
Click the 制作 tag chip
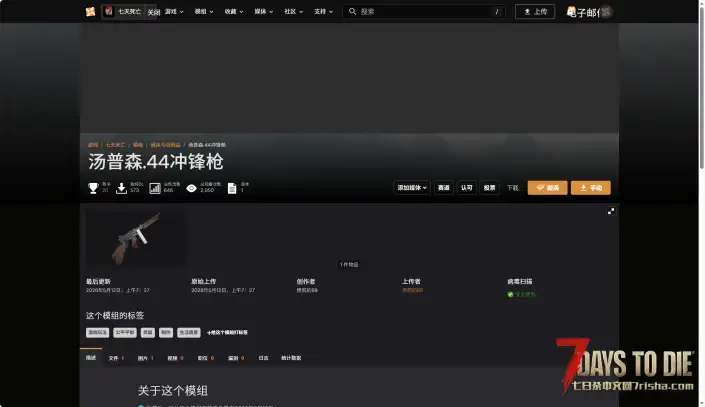point(166,332)
